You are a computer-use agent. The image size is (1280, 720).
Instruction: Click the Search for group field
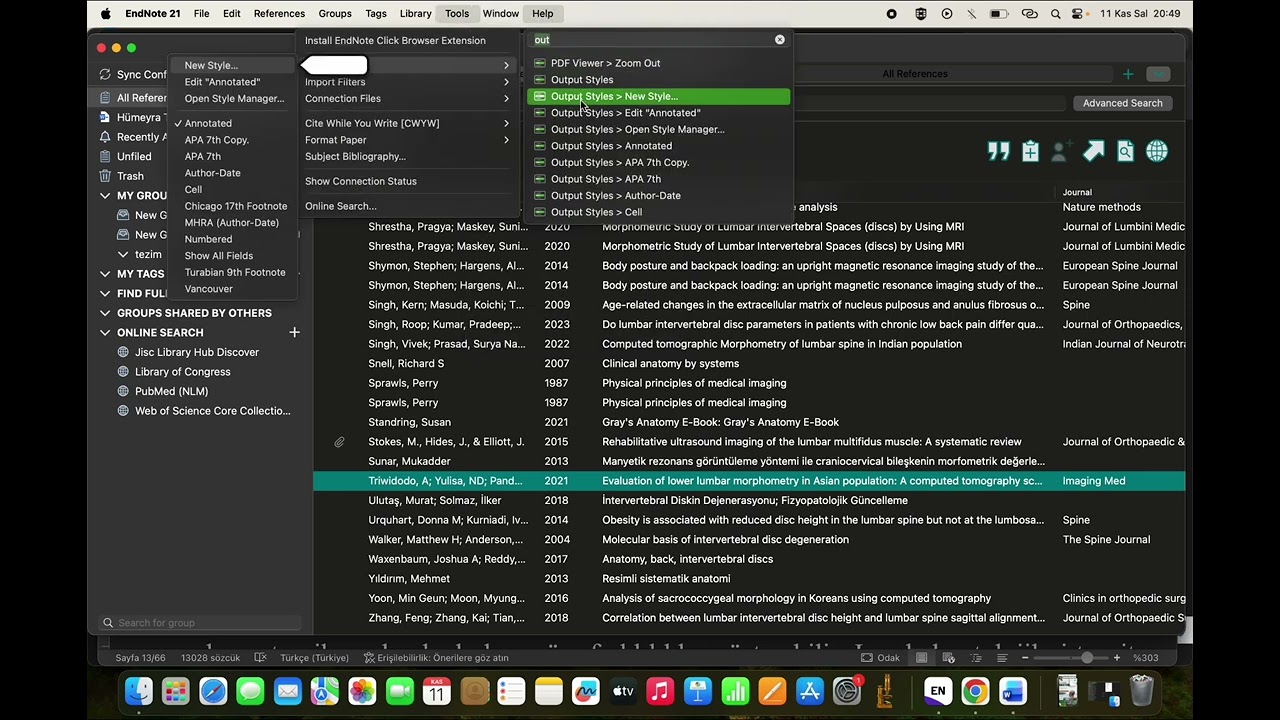tap(200, 623)
